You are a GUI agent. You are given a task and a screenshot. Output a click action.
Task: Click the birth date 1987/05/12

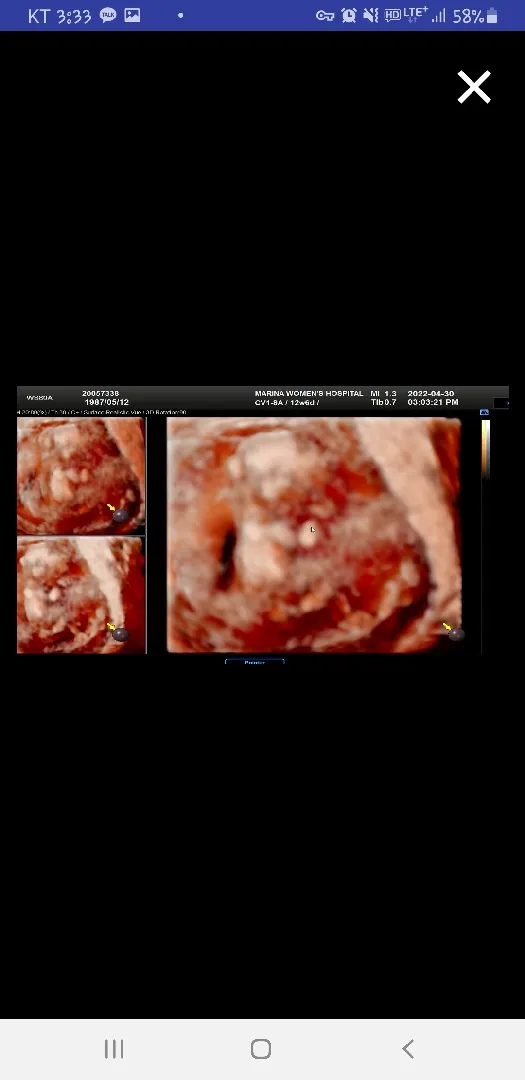tap(107, 402)
